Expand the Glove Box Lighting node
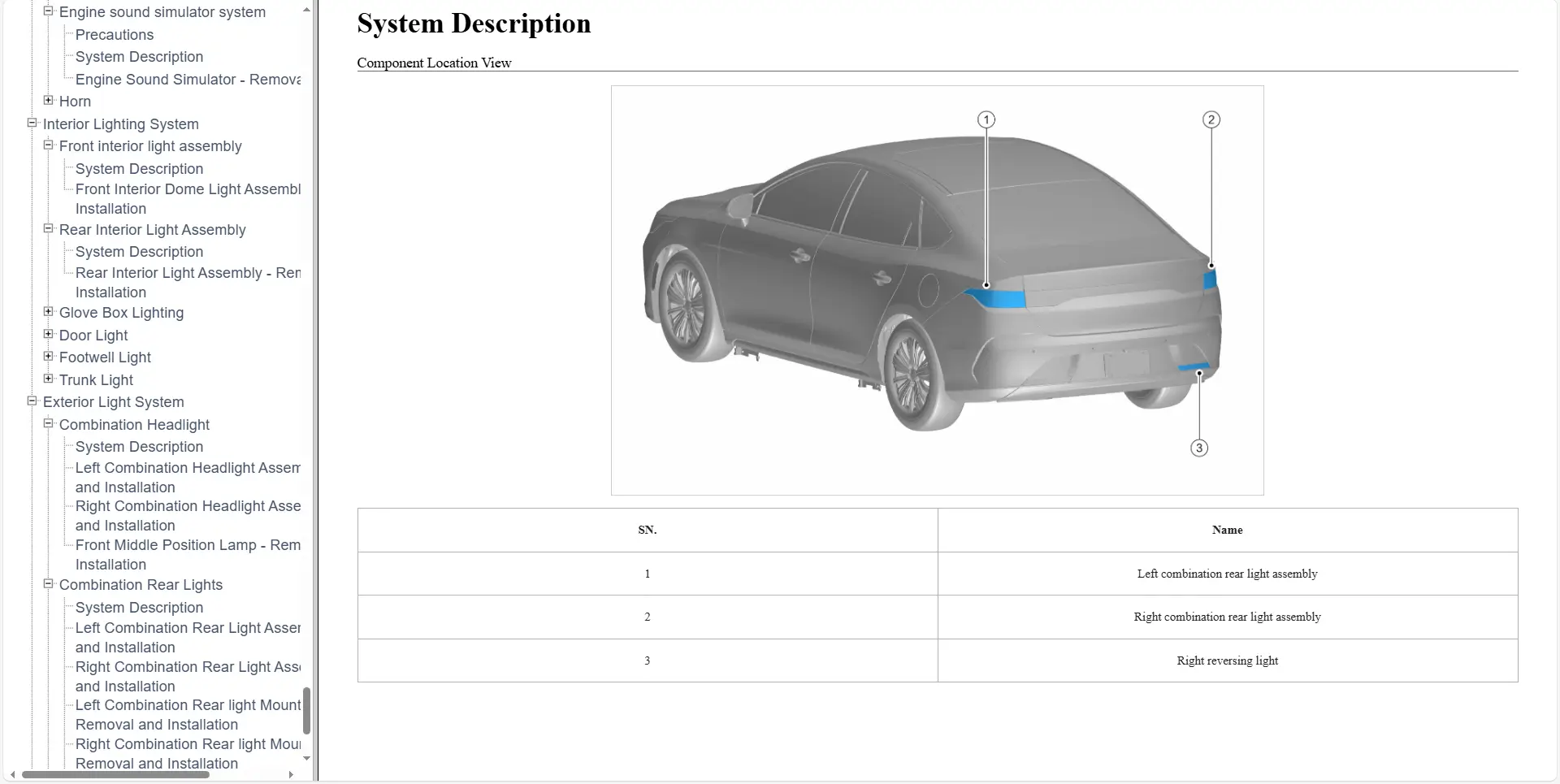Image resolution: width=1560 pixels, height=784 pixels. point(48,312)
